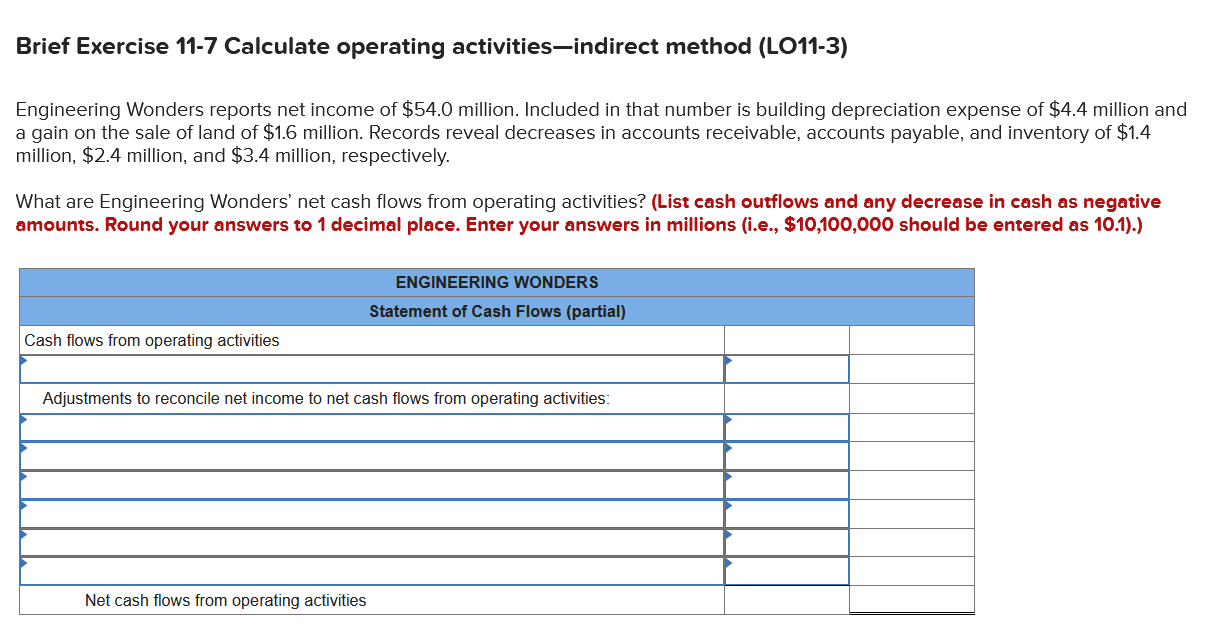Click the Net cash flows from operating activities label
This screenshot has width=1229, height=644.
[230, 600]
